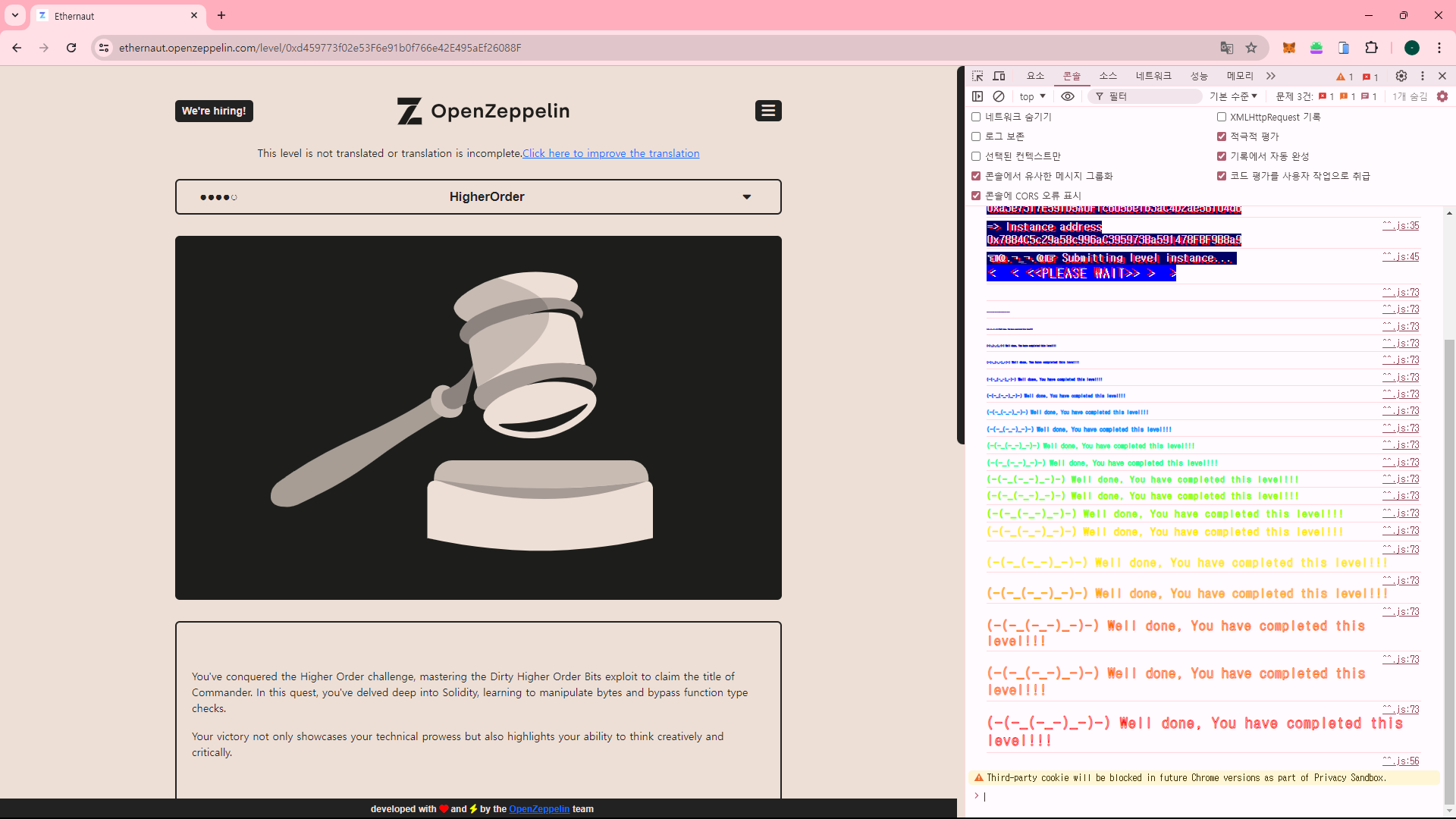Open the MetaMask fox extension
This screenshot has width=1456, height=819.
tap(1288, 48)
